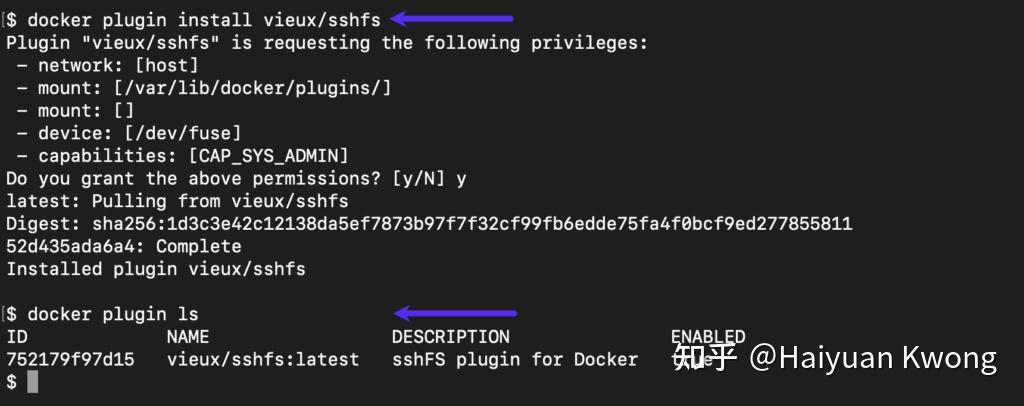Click the sshFS plugin for Docker description

pos(514,359)
